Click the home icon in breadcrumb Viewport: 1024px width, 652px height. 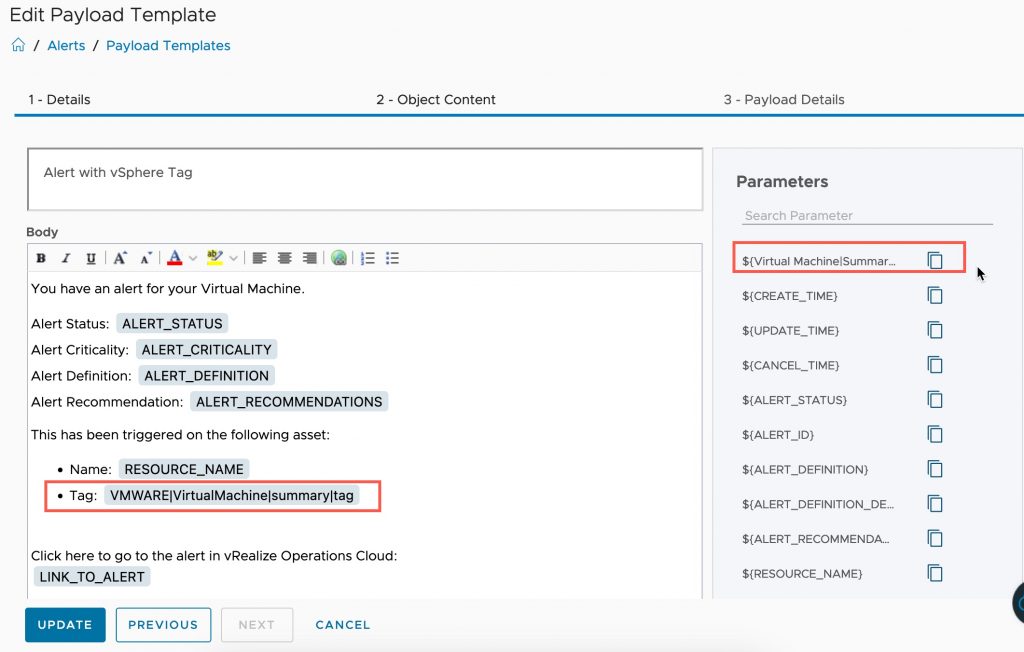click(x=18, y=45)
